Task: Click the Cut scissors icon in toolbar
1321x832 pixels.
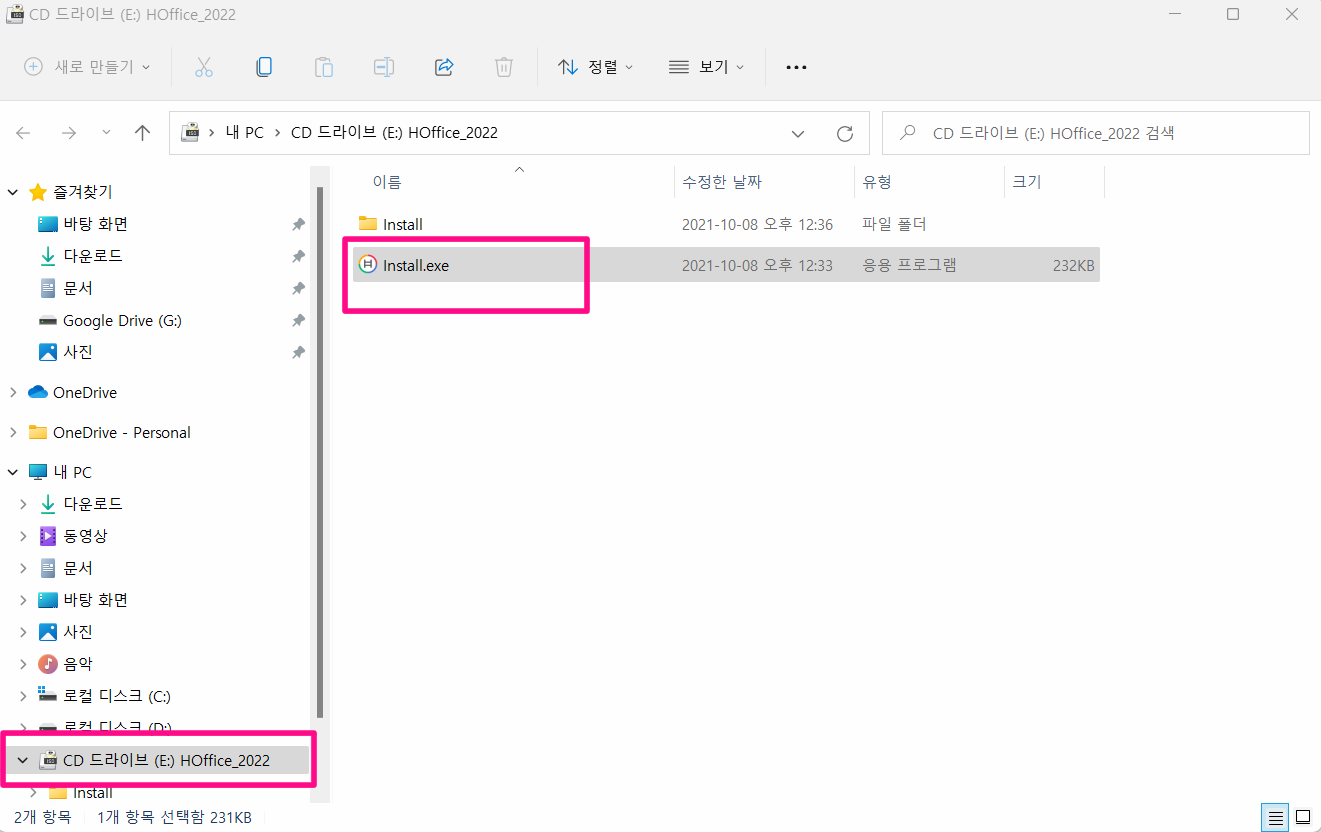Action: tap(204, 67)
